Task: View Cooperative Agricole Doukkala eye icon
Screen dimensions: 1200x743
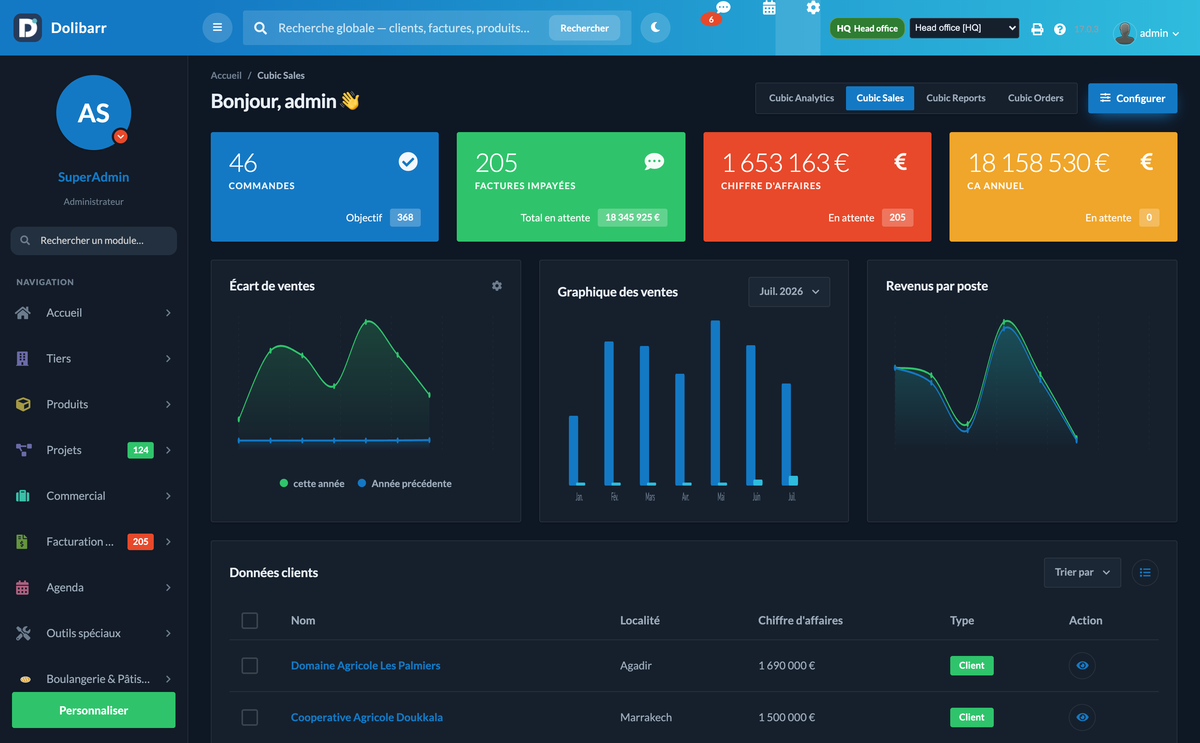Action: click(x=1082, y=717)
